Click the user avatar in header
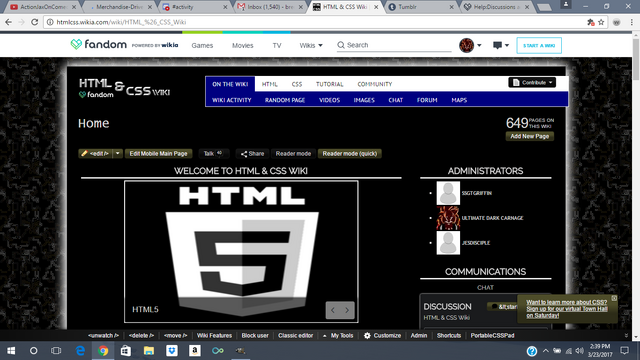Image resolution: width=640 pixels, height=360 pixels. (466, 45)
